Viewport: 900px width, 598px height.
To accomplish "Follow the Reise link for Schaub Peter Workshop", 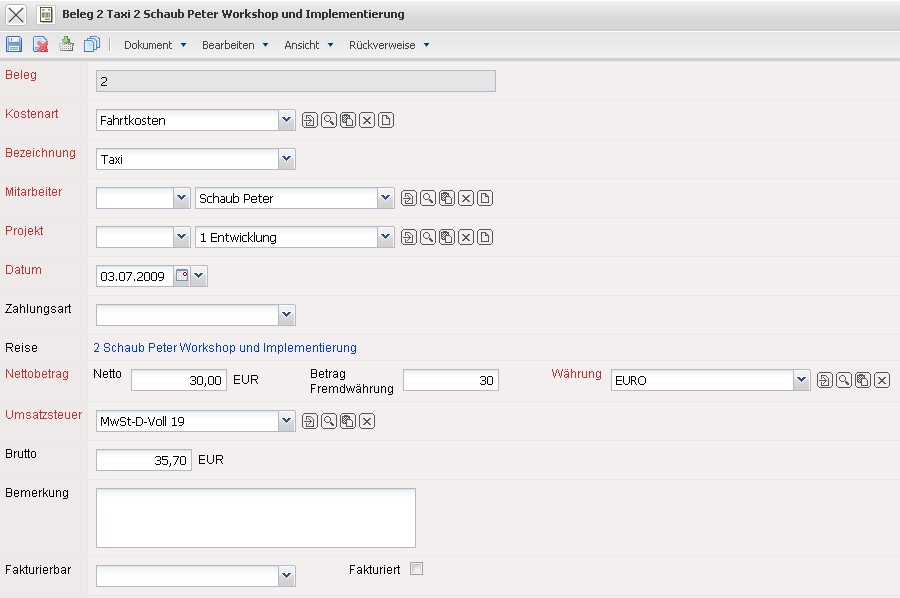I will point(225,348).
